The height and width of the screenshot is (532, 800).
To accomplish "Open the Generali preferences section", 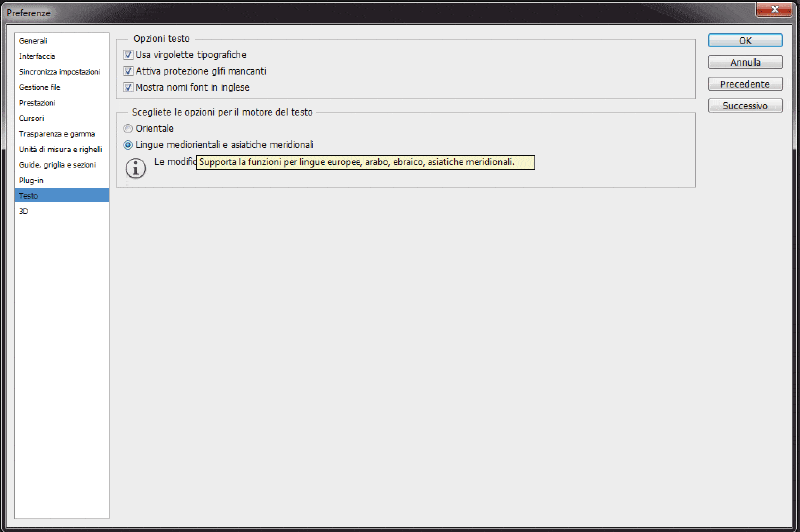I will point(34,41).
